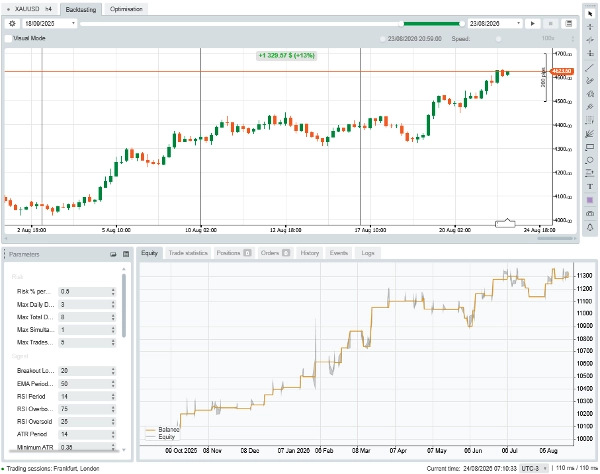600x474 pixels.
Task: Adjust the Risk % per trade stepper
Action: pos(113,292)
